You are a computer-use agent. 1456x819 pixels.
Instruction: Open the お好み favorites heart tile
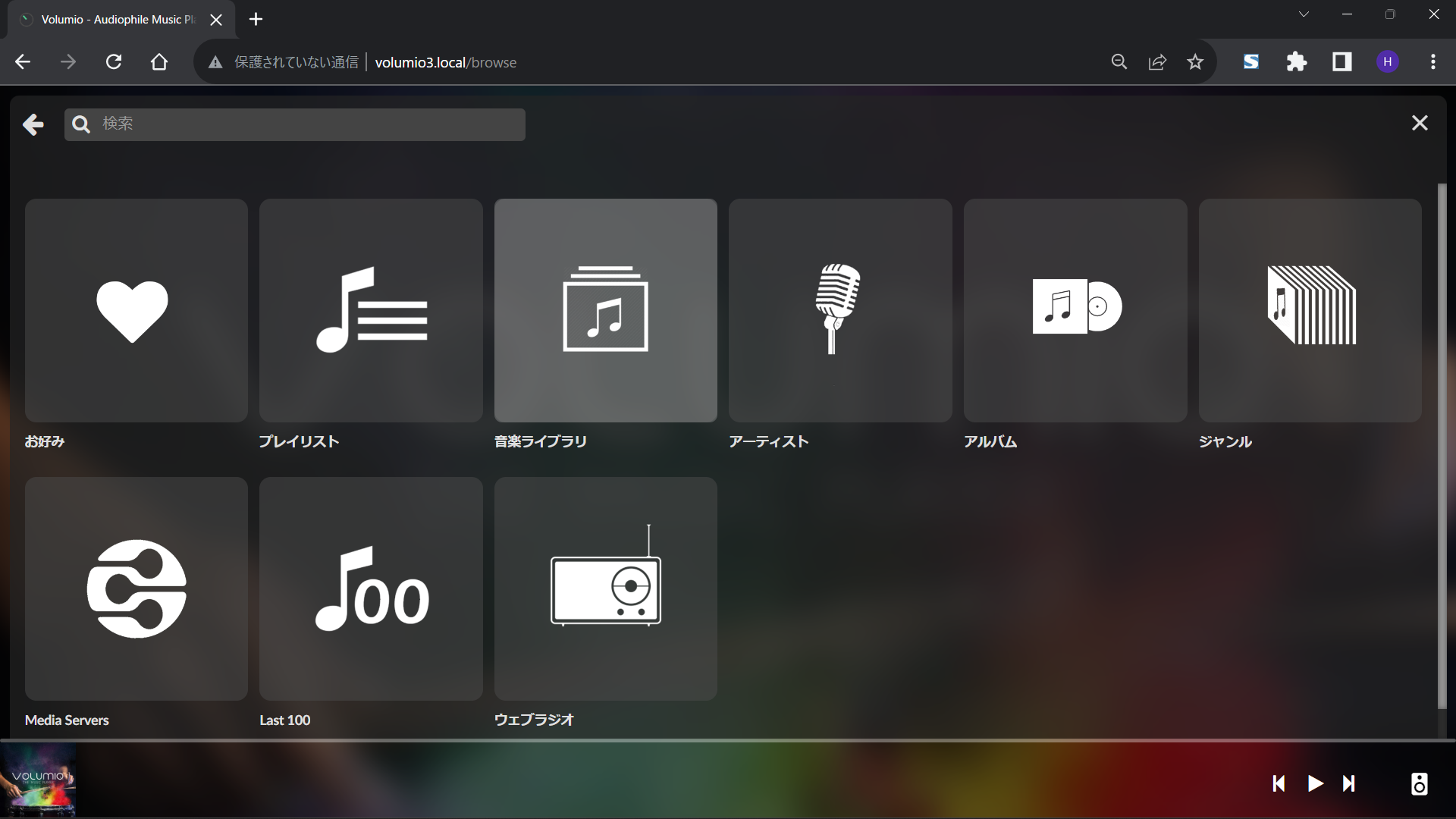(136, 310)
